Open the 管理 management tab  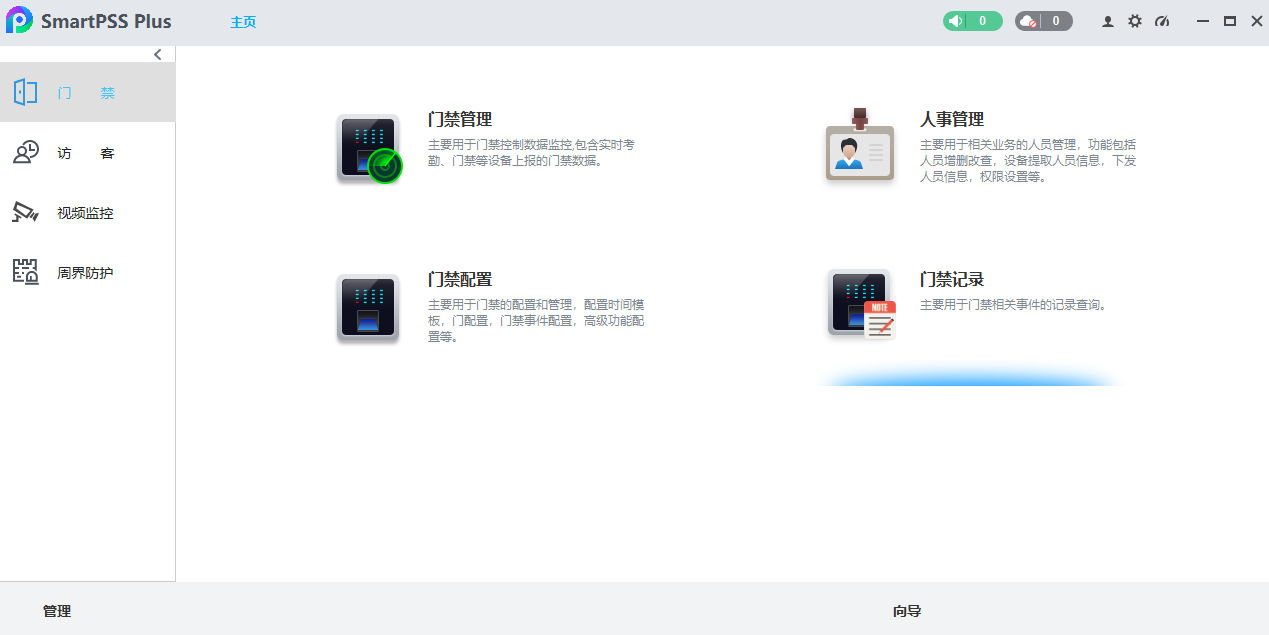click(x=57, y=610)
